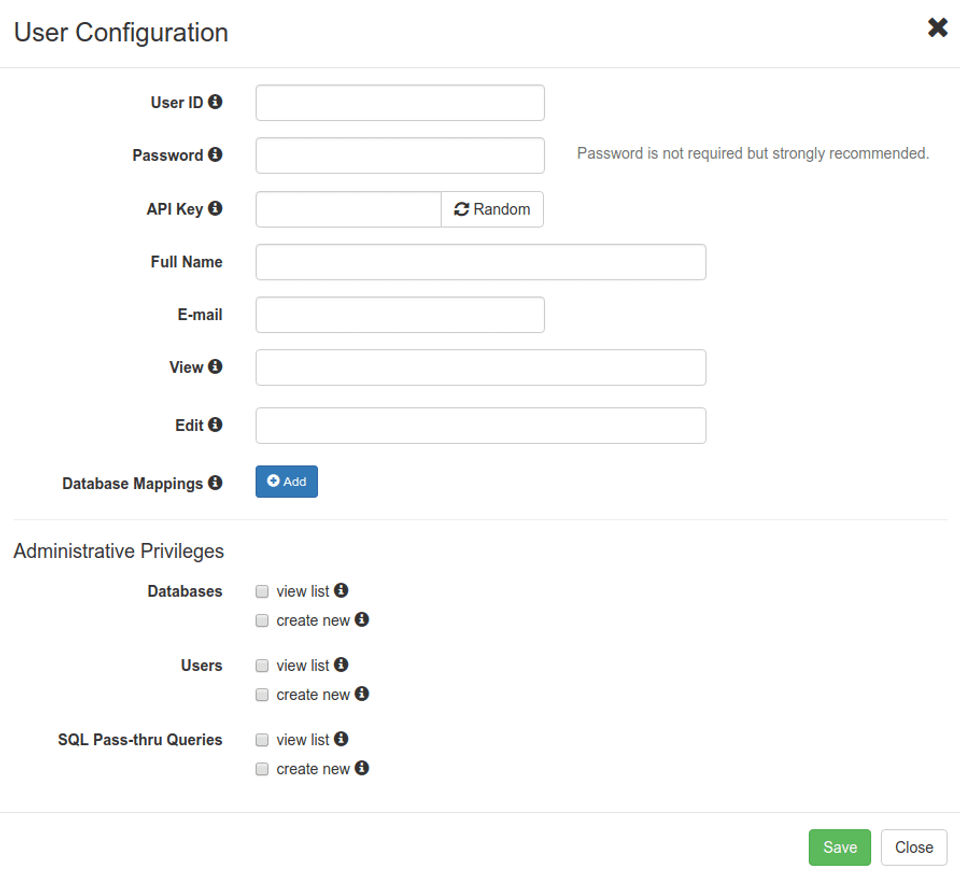The width and height of the screenshot is (960, 878).
Task: Toggle Users view list checkbox
Action: pos(262,666)
